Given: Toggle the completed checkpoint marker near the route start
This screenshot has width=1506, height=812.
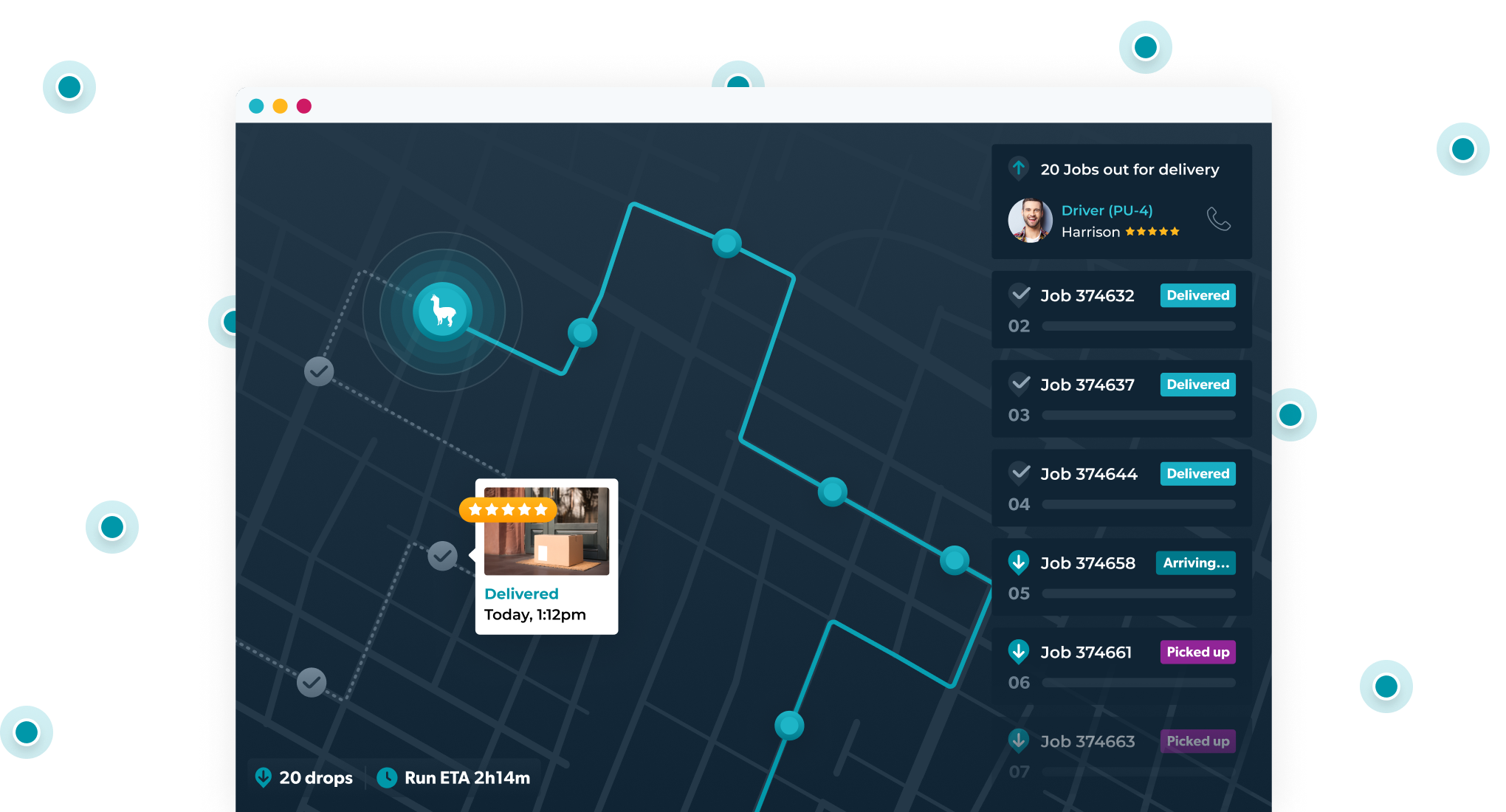Looking at the screenshot, I should 318,371.
